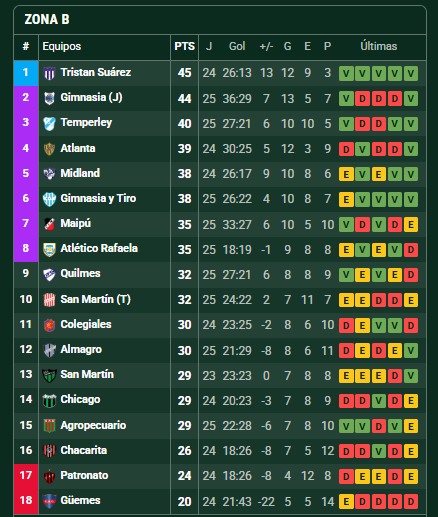Click the Equipos column header
Screen dimensions: 438x517
62,46
